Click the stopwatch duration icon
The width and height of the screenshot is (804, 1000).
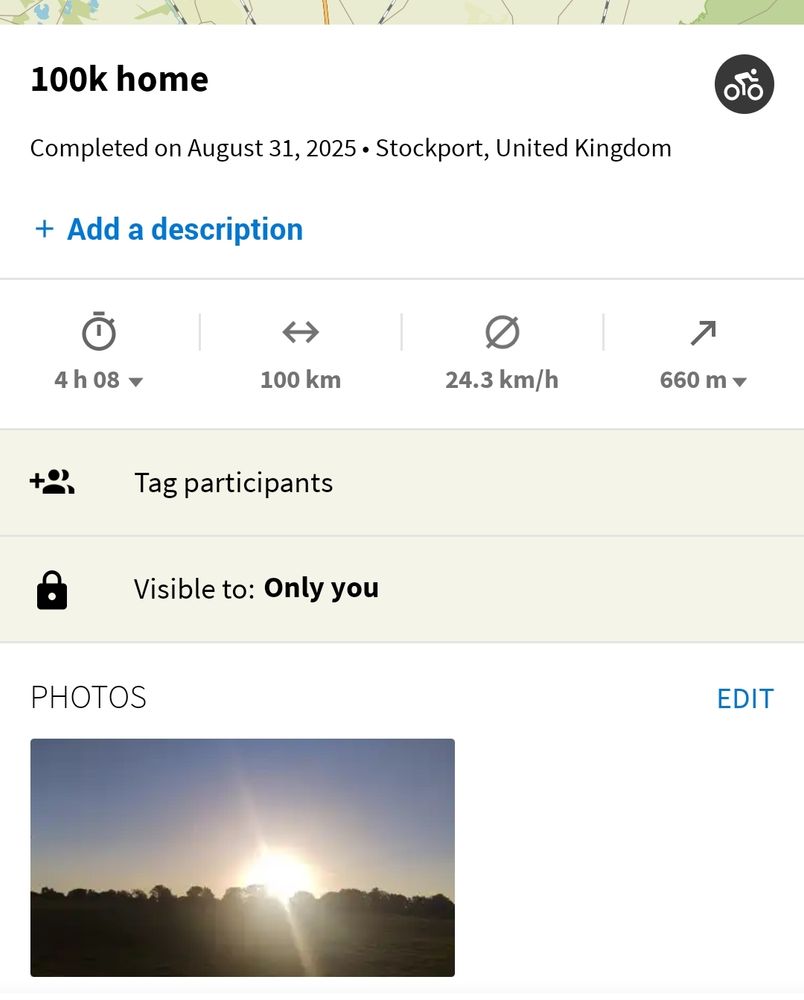pos(99,332)
